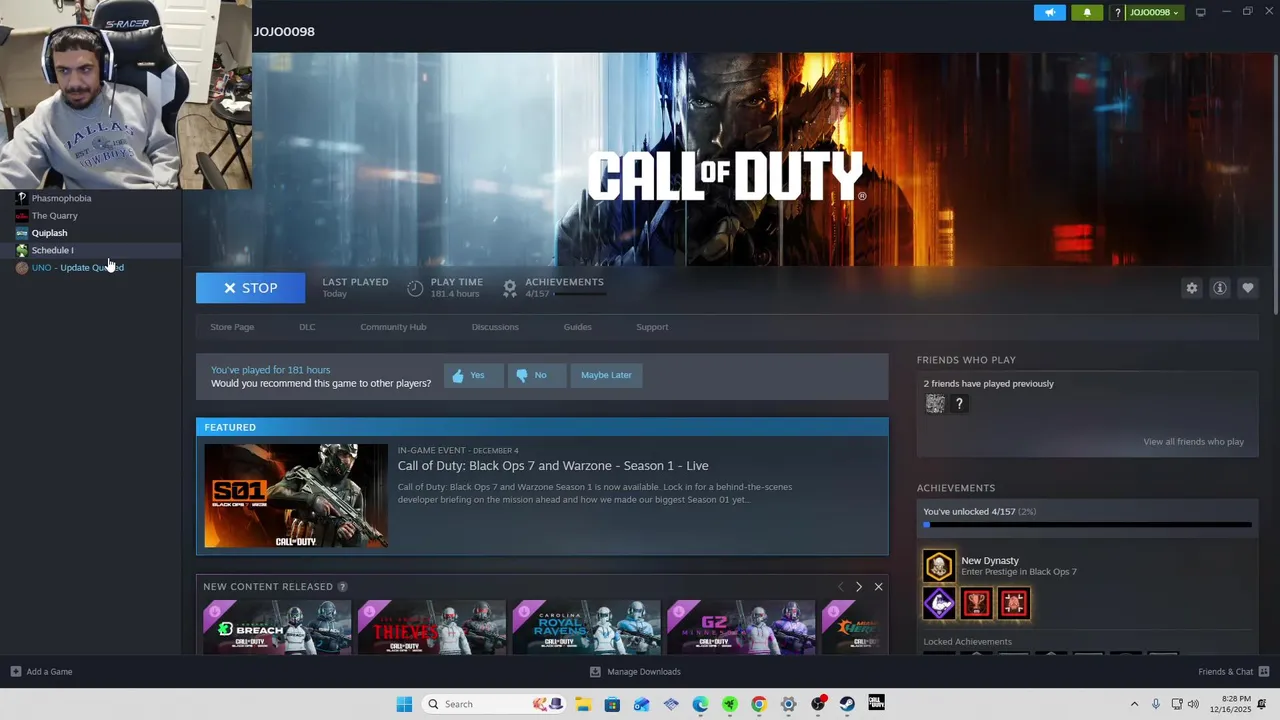
Task: Open Google Chrome from taskbar
Action: pyautogui.click(x=759, y=704)
